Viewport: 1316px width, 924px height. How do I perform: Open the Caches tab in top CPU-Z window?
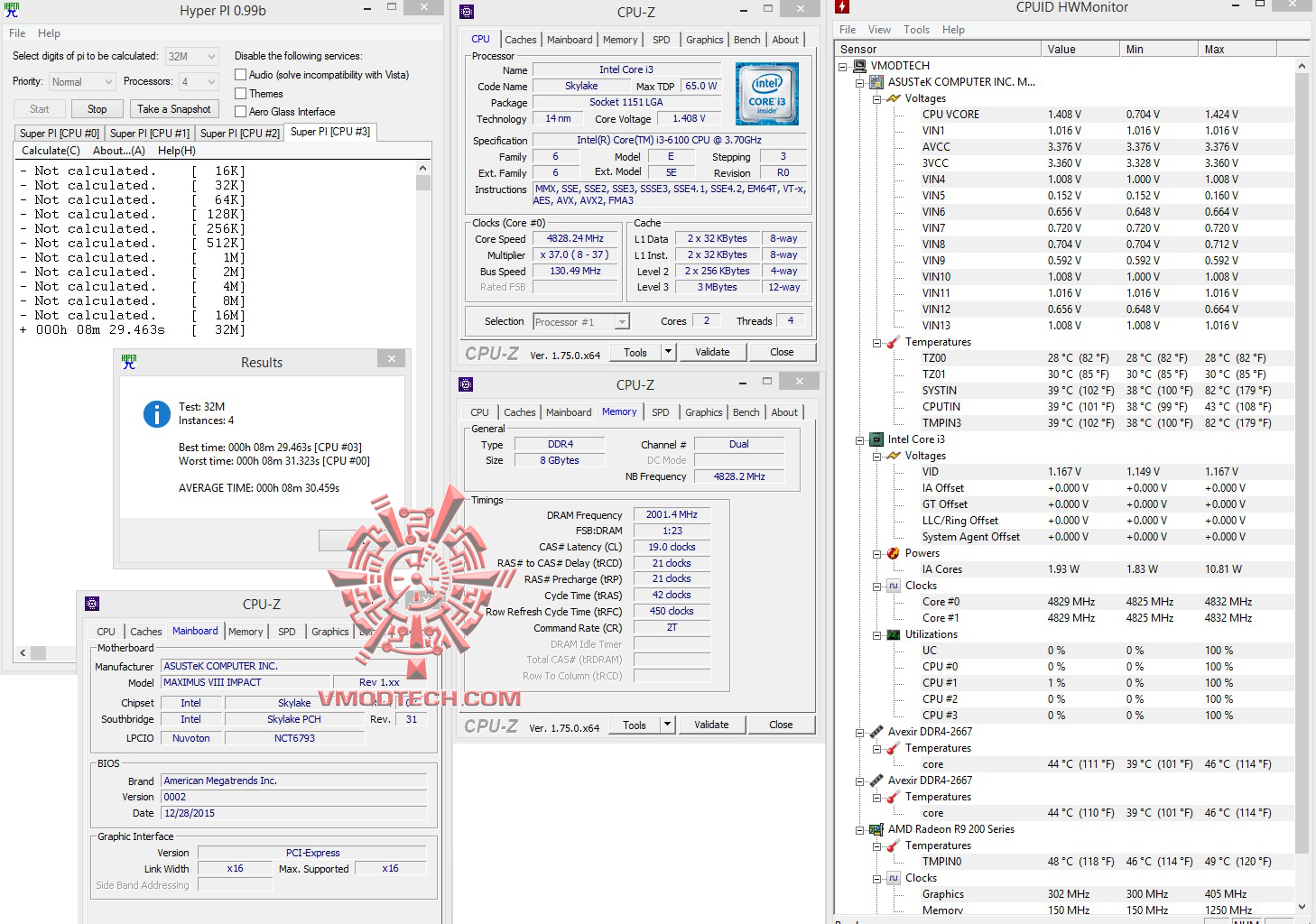(x=521, y=40)
